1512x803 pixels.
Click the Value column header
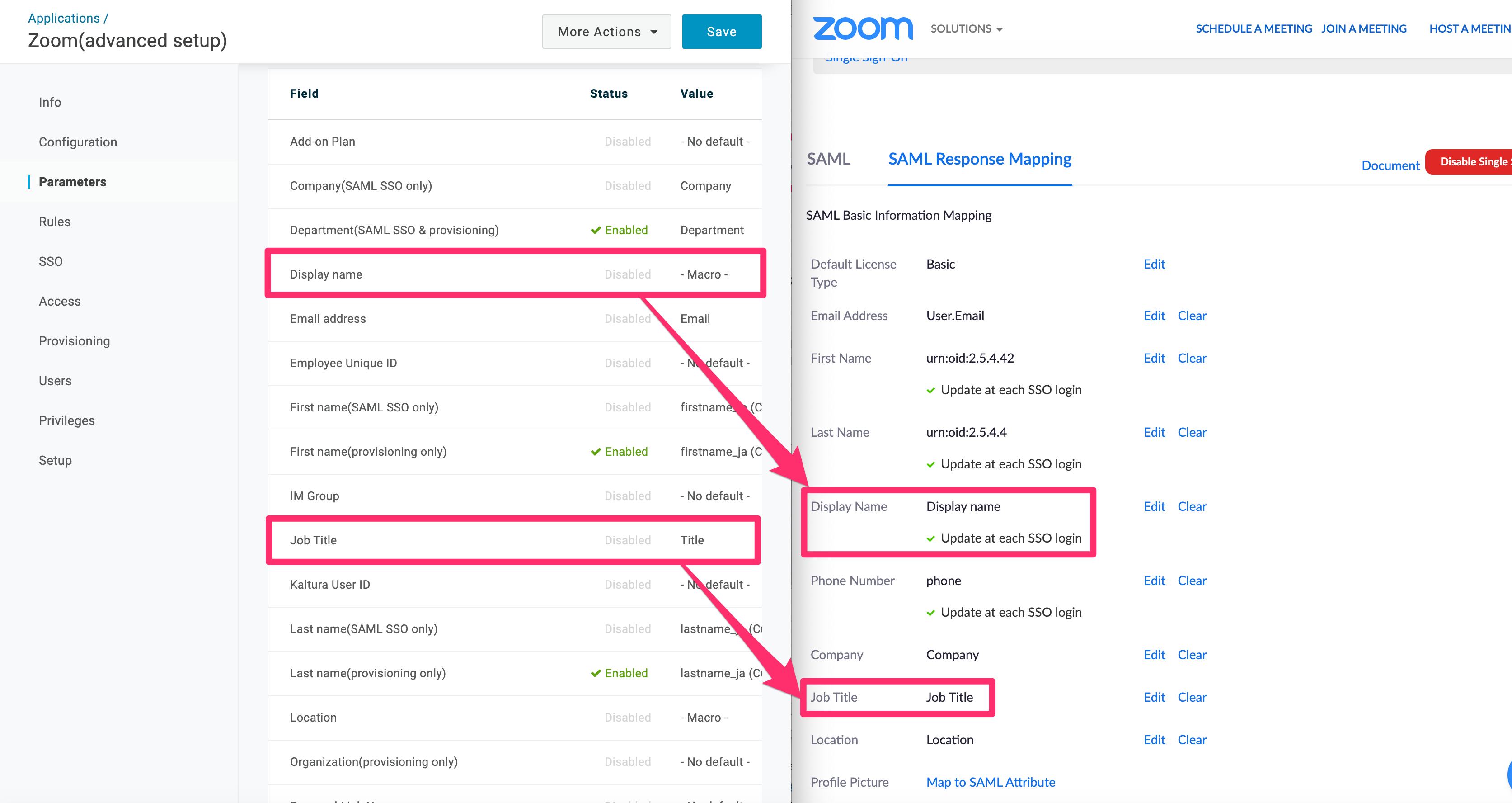coord(697,94)
